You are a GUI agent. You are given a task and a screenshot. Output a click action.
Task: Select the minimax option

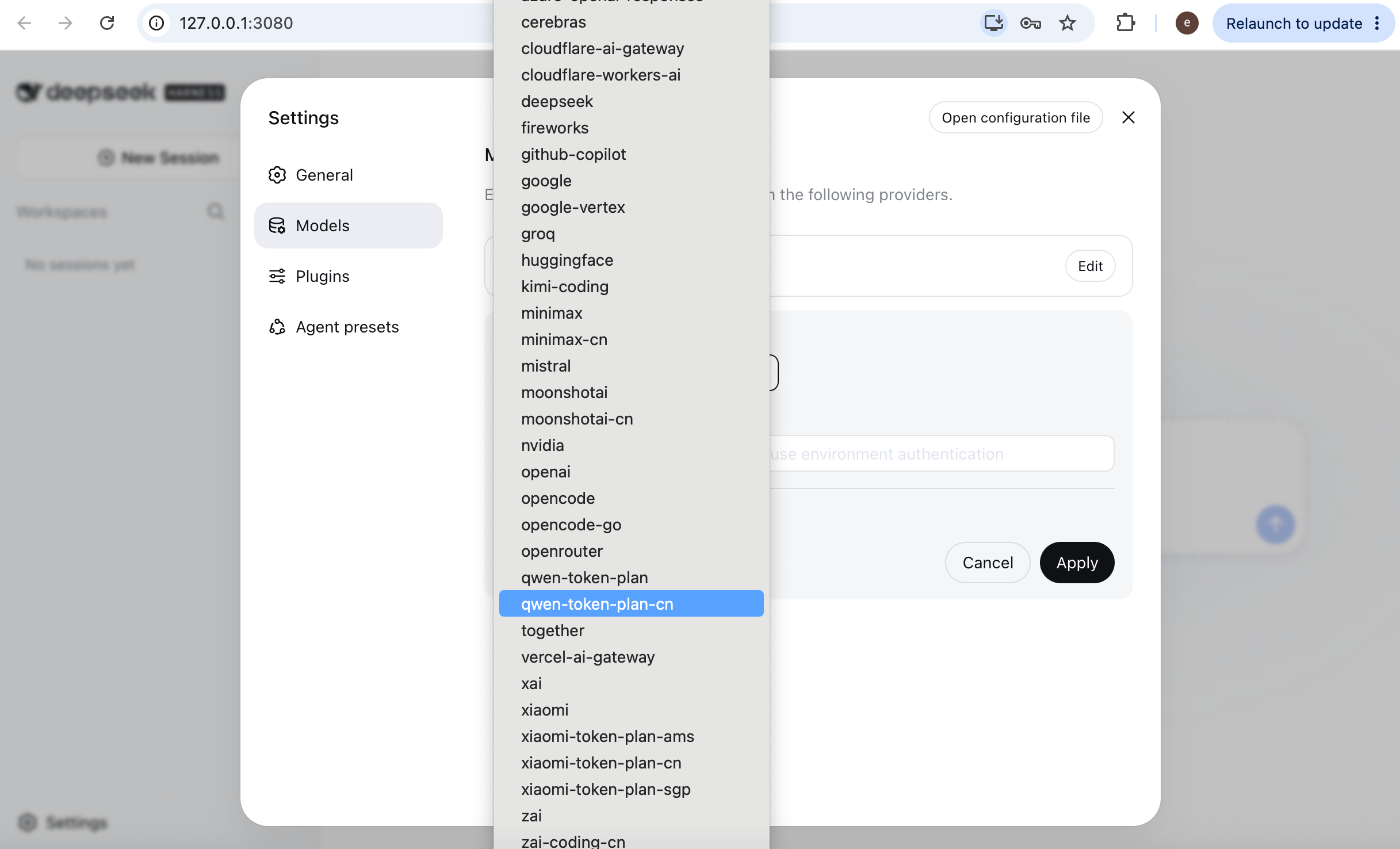coord(632,313)
